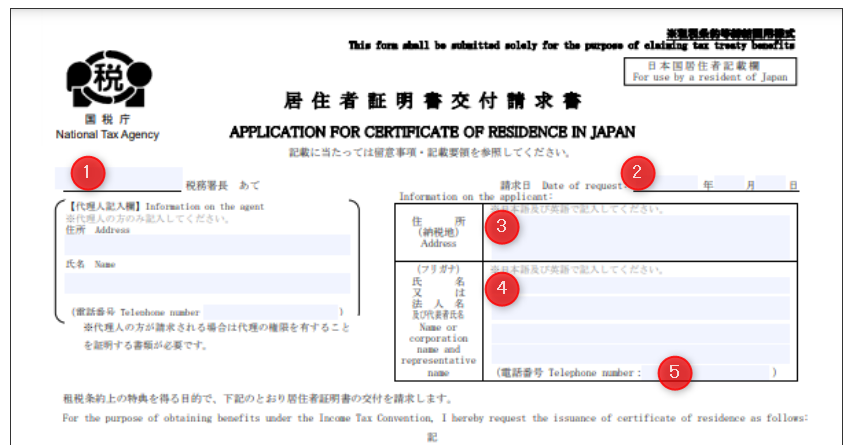Select the second line of applicant name field
The height and width of the screenshot is (445, 854).
tap(640, 309)
